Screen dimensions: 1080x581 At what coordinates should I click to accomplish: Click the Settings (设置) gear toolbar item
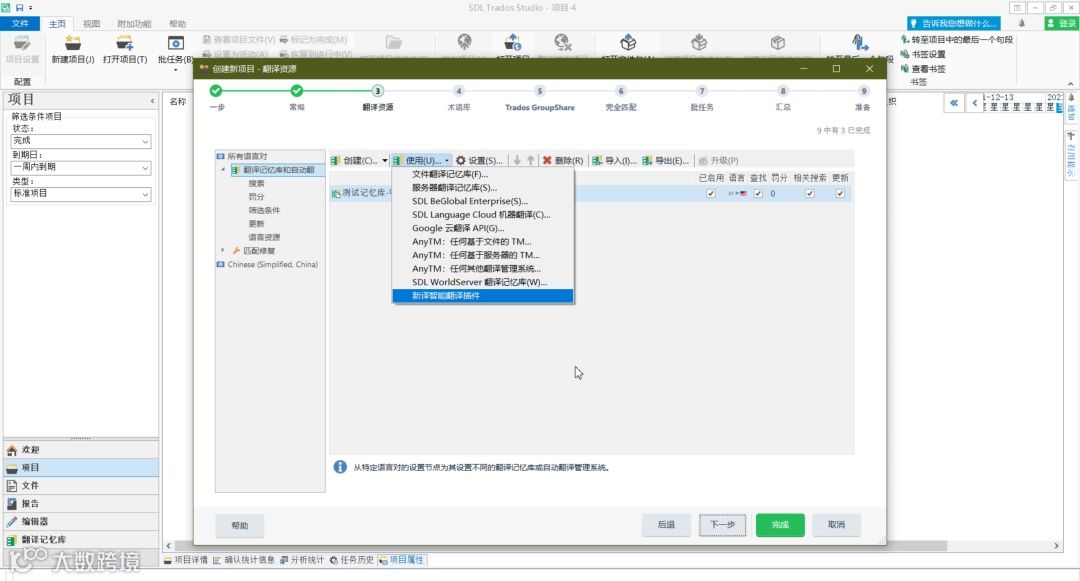[x=479, y=160]
